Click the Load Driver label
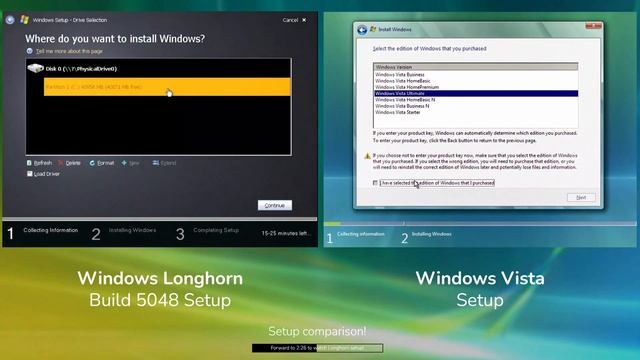The height and width of the screenshot is (360, 640). (47, 174)
